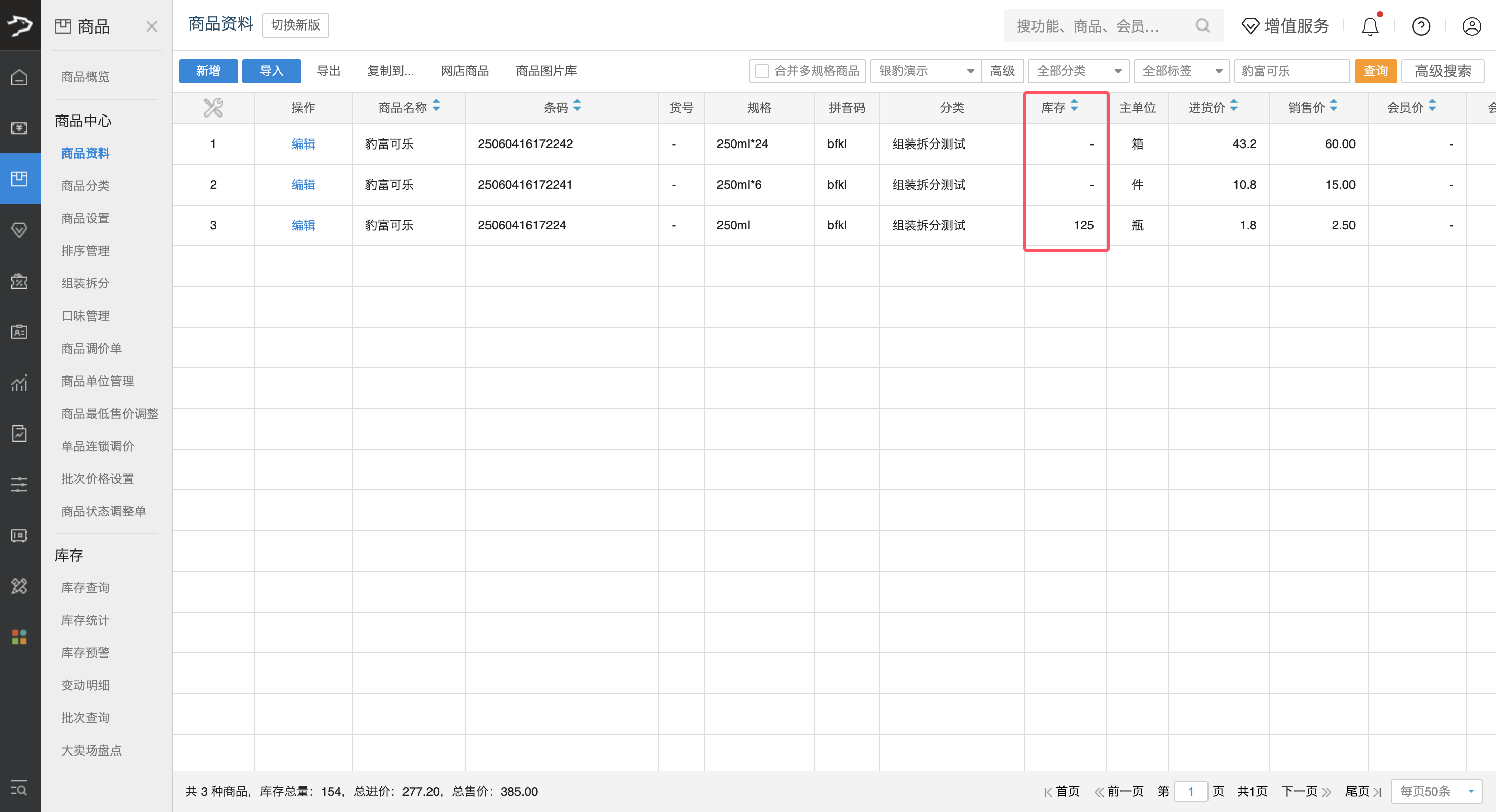Open the 全部分类 dropdown

[x=1078, y=71]
